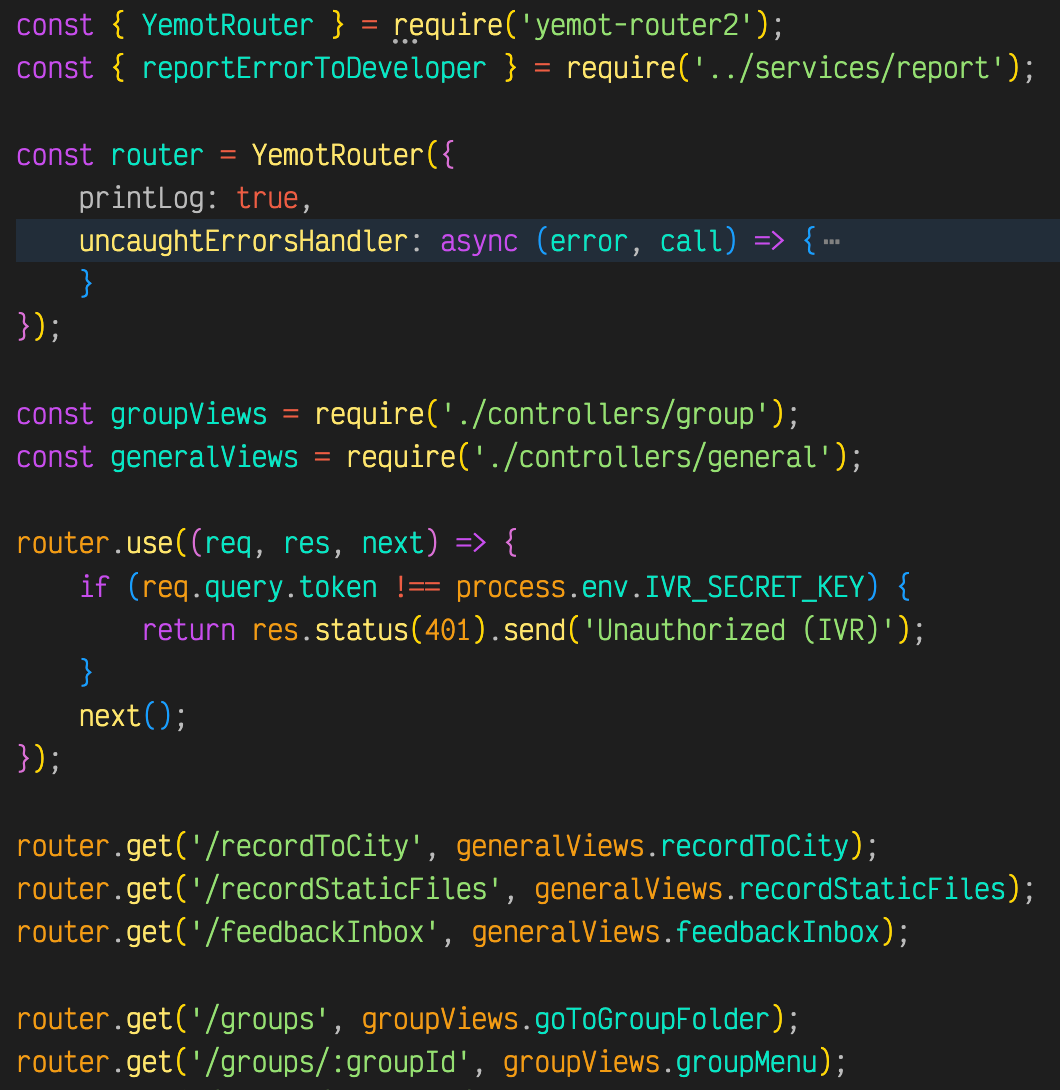Expand the folded uncaughtErrorsHandler ellipsis

coord(830,242)
